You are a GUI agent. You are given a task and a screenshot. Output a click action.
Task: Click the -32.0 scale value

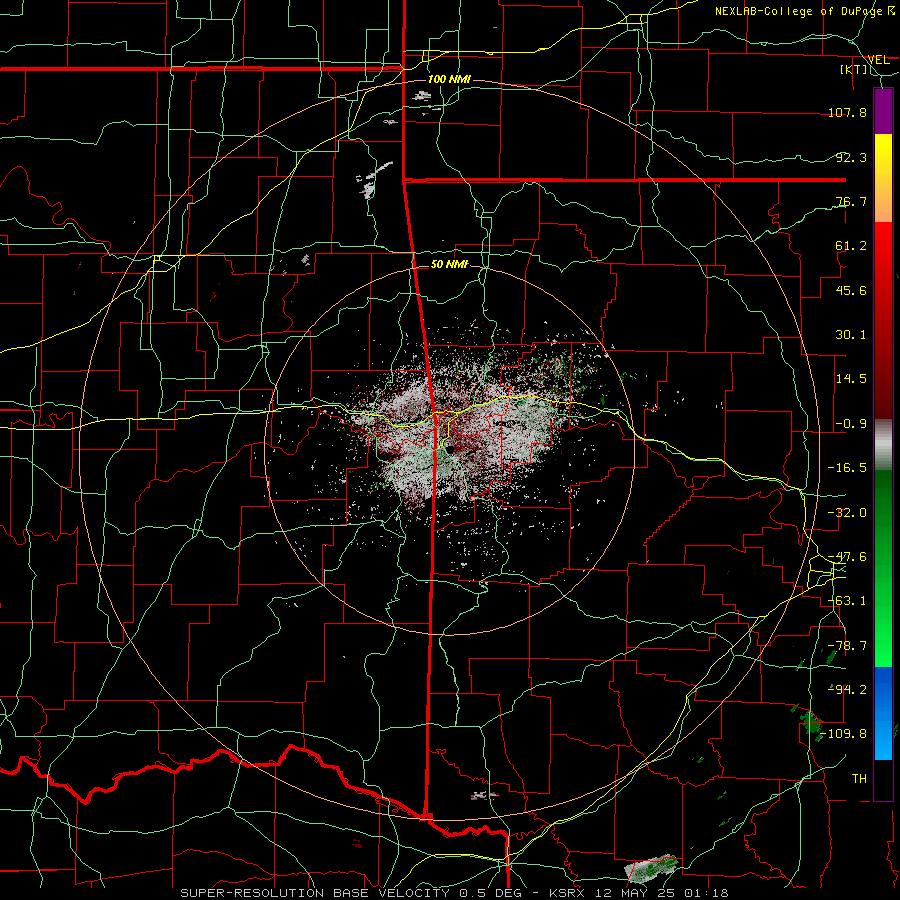click(x=847, y=513)
